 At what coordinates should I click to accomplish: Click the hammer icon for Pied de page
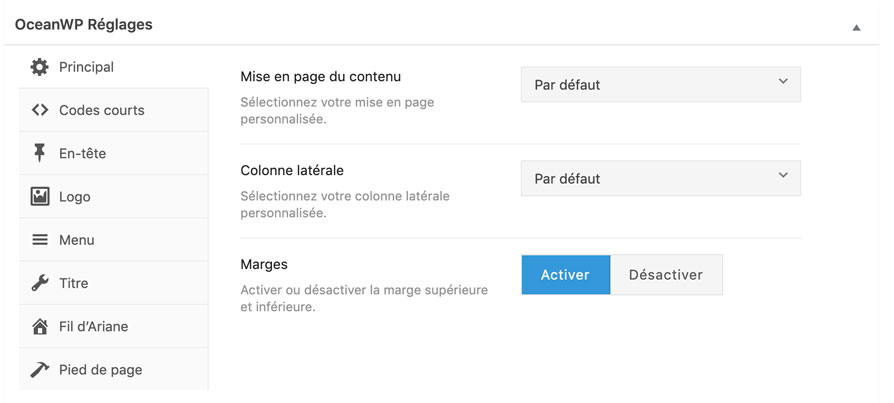[40, 370]
